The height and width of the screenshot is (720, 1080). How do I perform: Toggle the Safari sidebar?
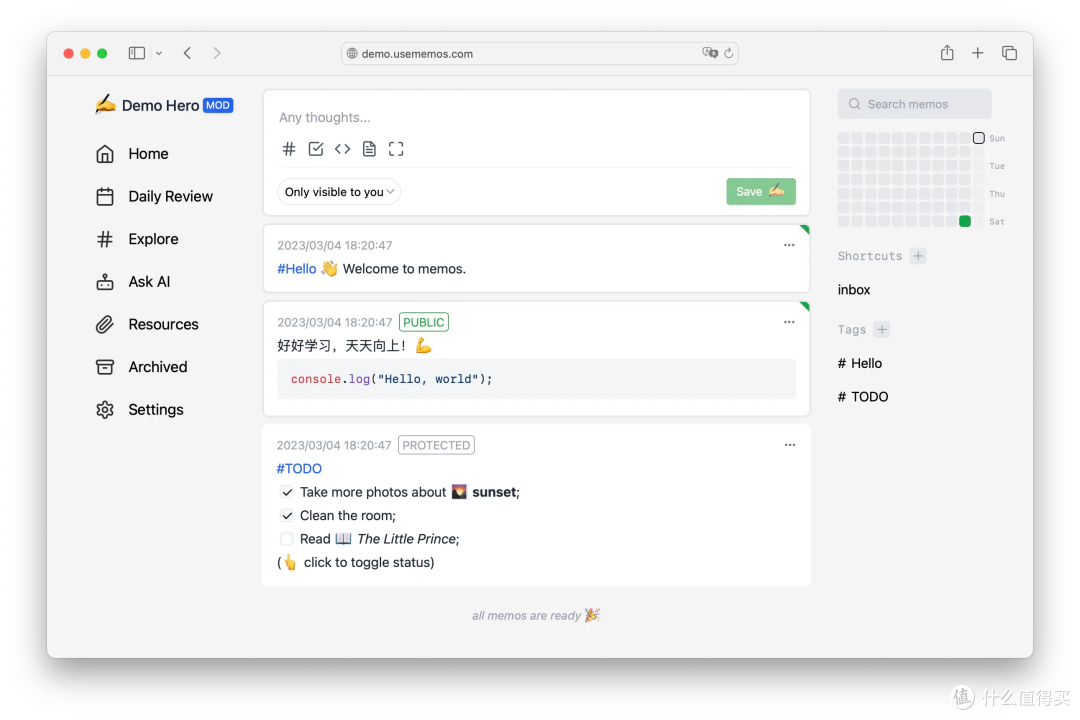pos(136,53)
